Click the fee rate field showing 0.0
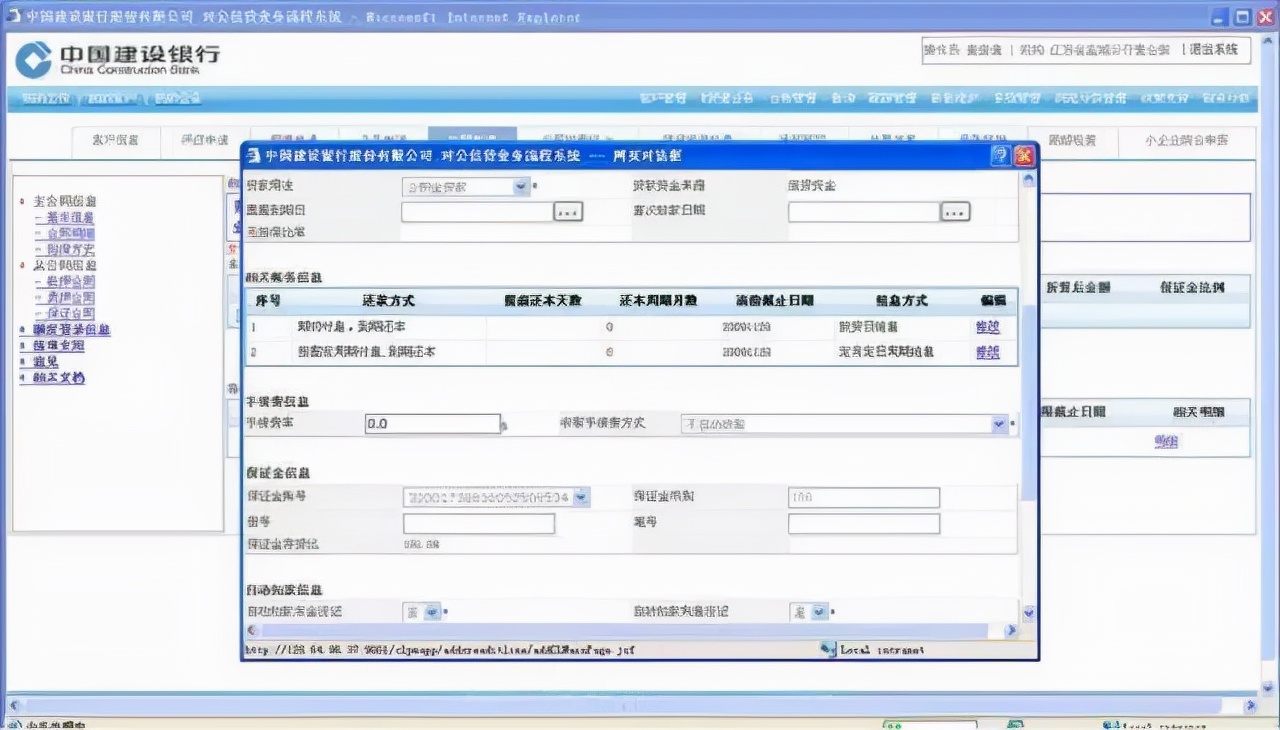Image resolution: width=1280 pixels, height=730 pixels. tap(432, 424)
